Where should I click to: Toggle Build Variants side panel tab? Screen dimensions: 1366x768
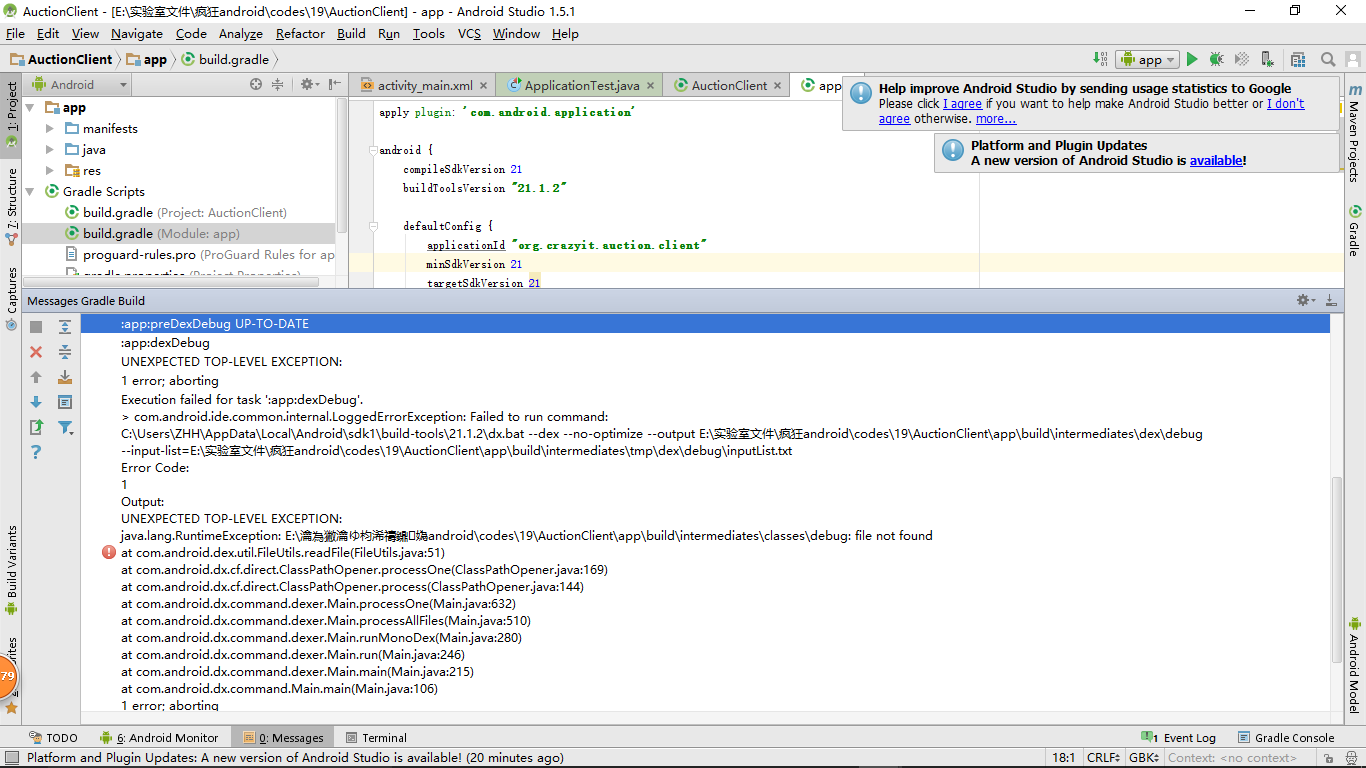(x=12, y=570)
